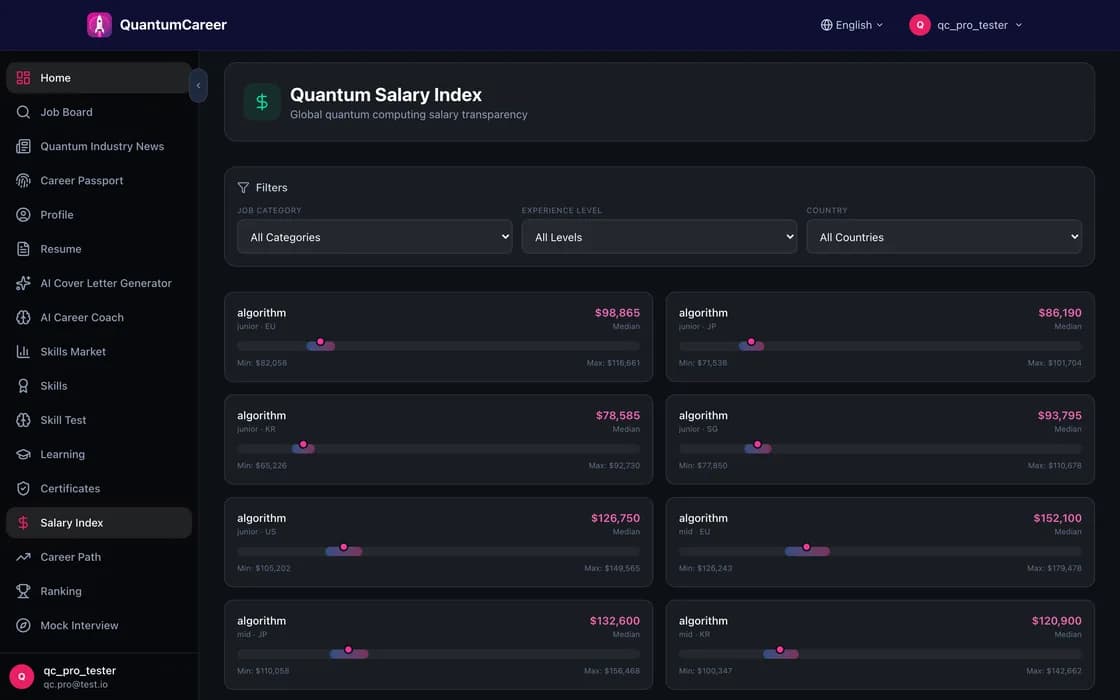The image size is (1120, 700).
Task: Open the English language selector
Action: 852,25
